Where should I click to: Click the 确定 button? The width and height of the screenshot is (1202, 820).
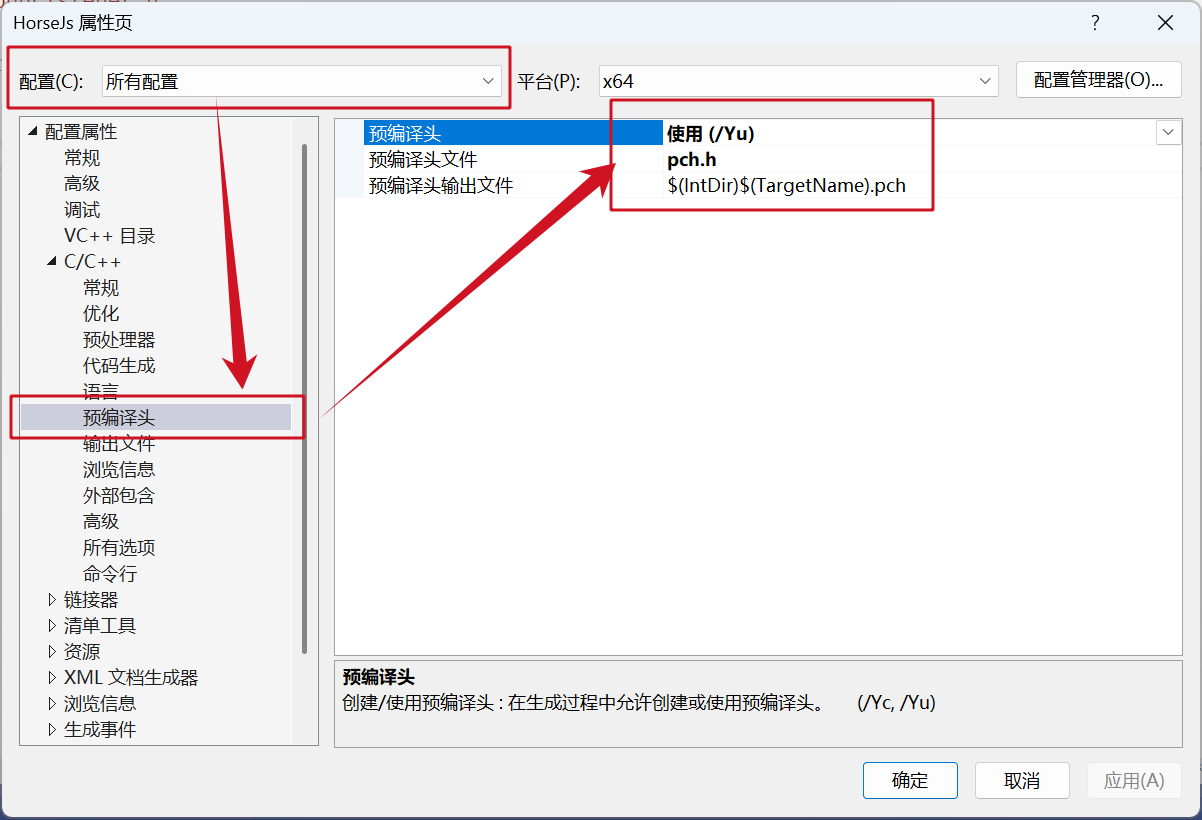point(910,781)
